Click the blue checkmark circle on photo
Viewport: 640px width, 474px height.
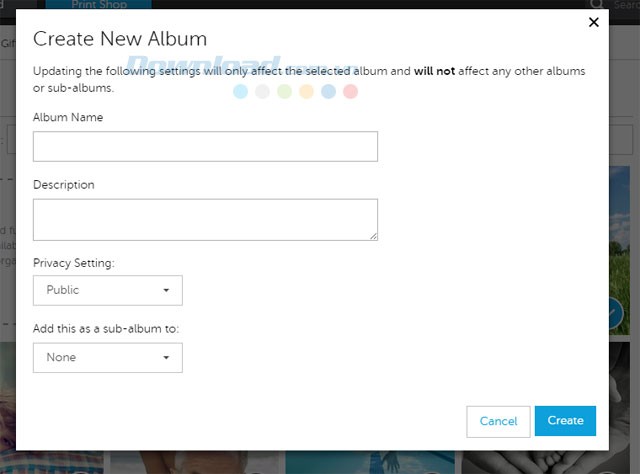point(616,315)
